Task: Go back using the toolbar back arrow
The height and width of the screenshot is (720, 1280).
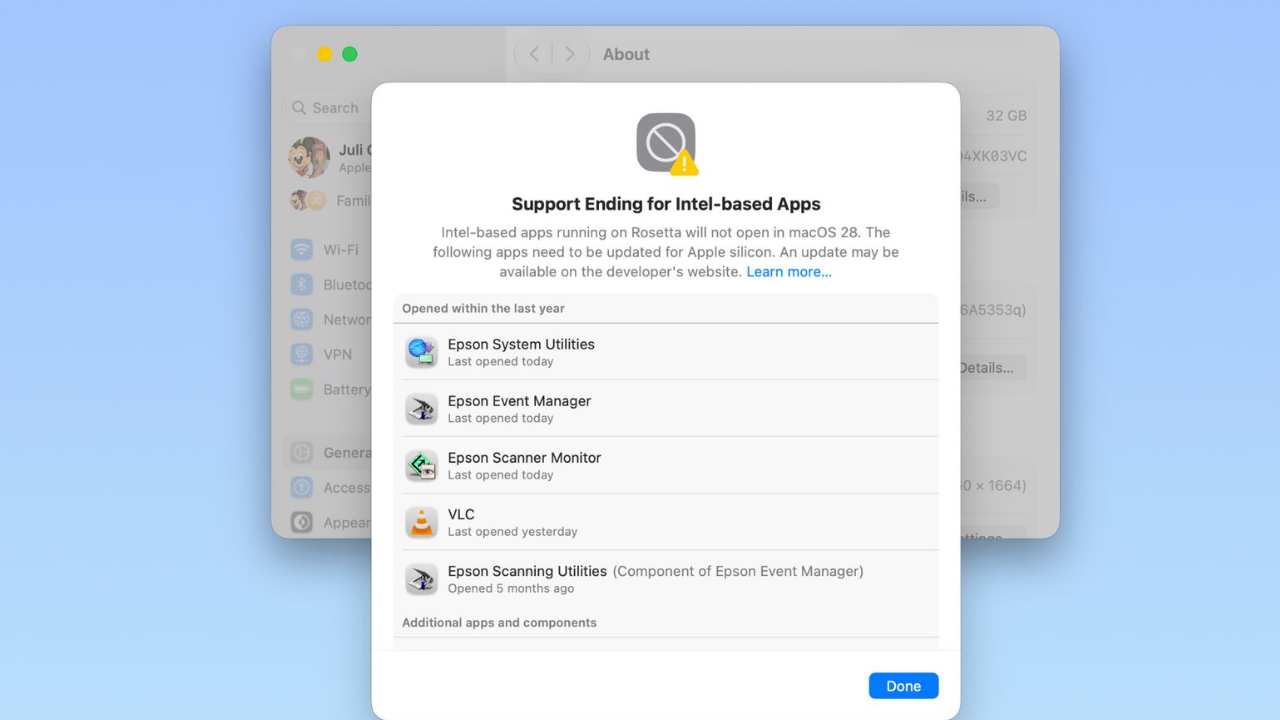Action: click(534, 54)
